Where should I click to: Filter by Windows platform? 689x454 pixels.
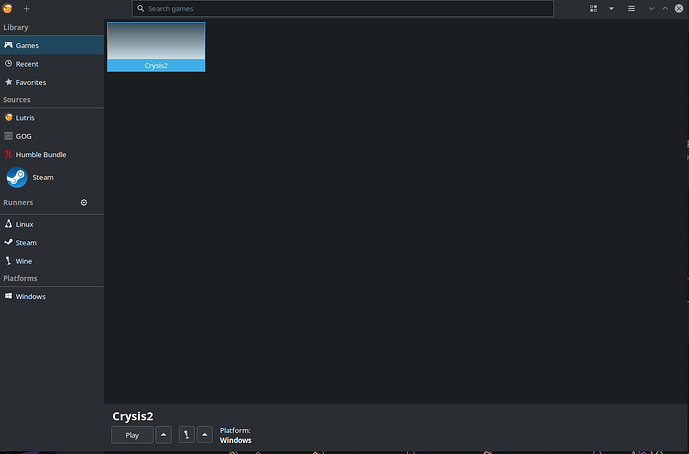52,297
